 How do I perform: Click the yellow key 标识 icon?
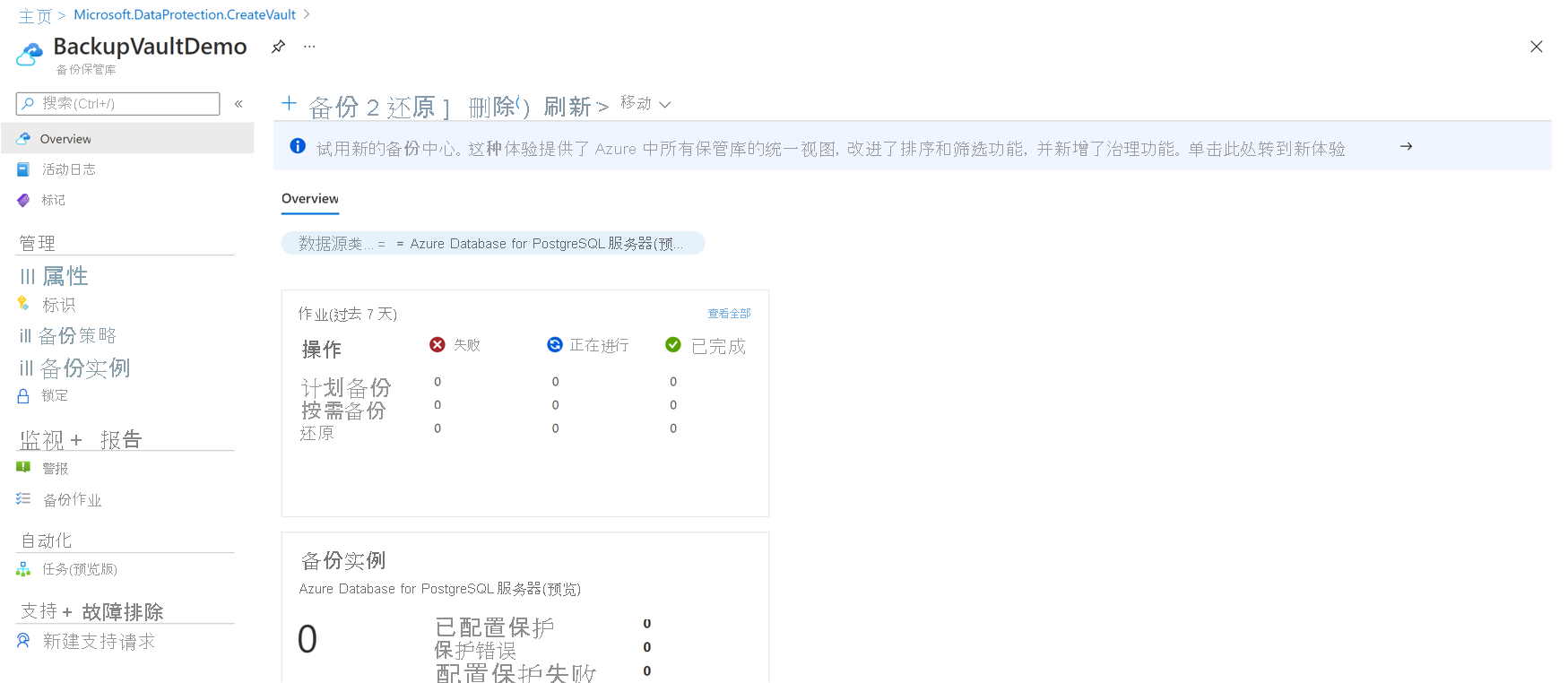coord(23,304)
